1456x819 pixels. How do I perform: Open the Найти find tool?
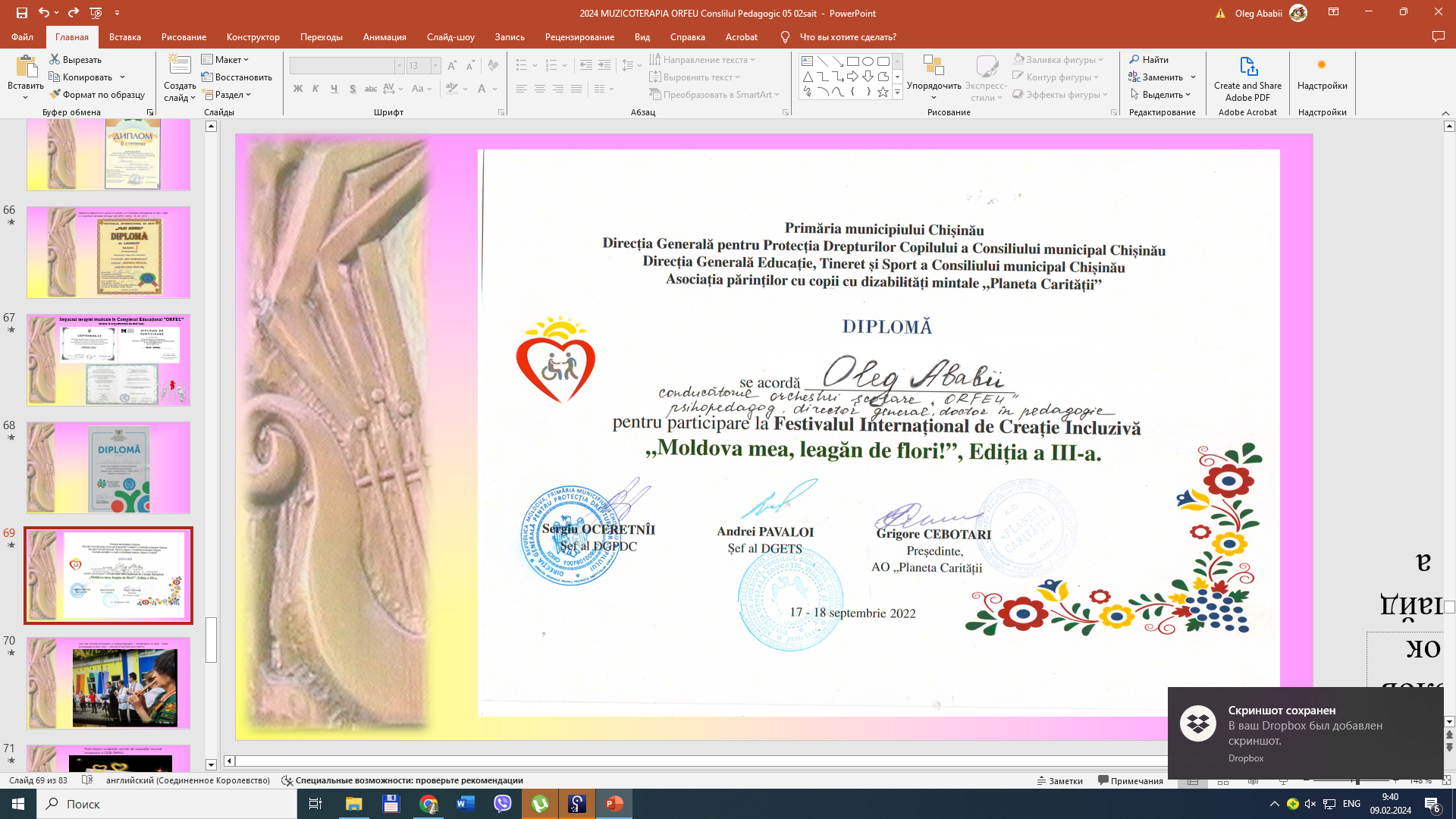[1149, 59]
